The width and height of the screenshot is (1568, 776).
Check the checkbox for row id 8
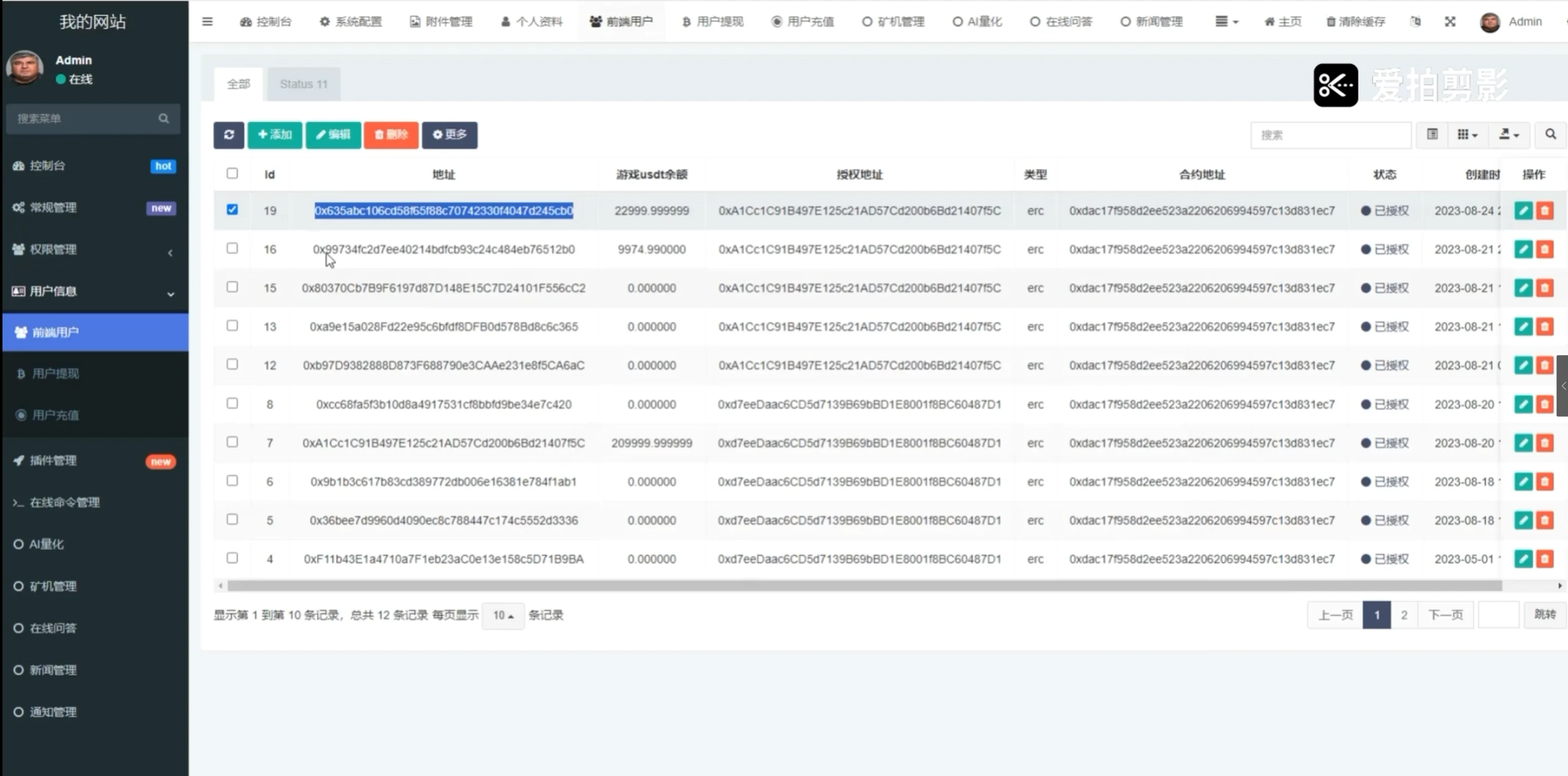232,403
